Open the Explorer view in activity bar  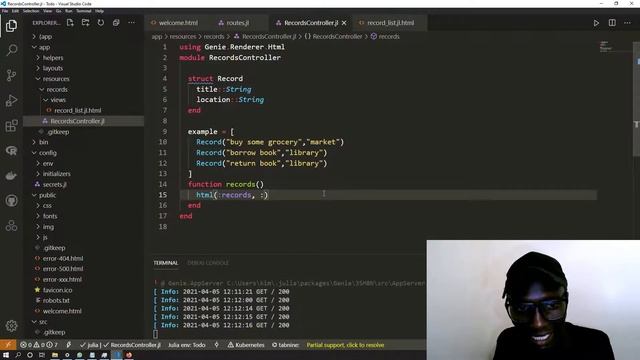[x=11, y=26]
